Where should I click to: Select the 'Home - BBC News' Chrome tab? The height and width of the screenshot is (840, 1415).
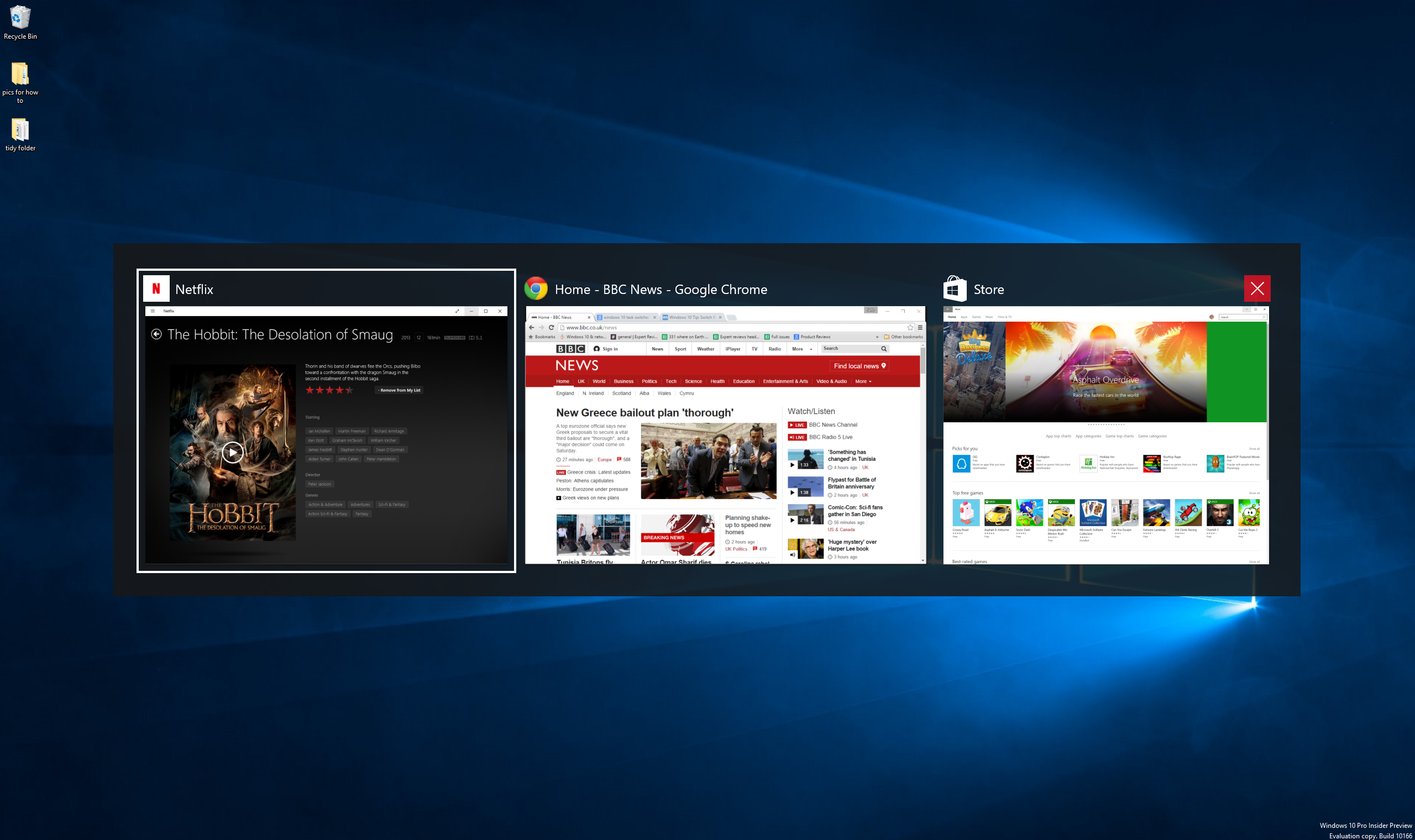(560, 318)
